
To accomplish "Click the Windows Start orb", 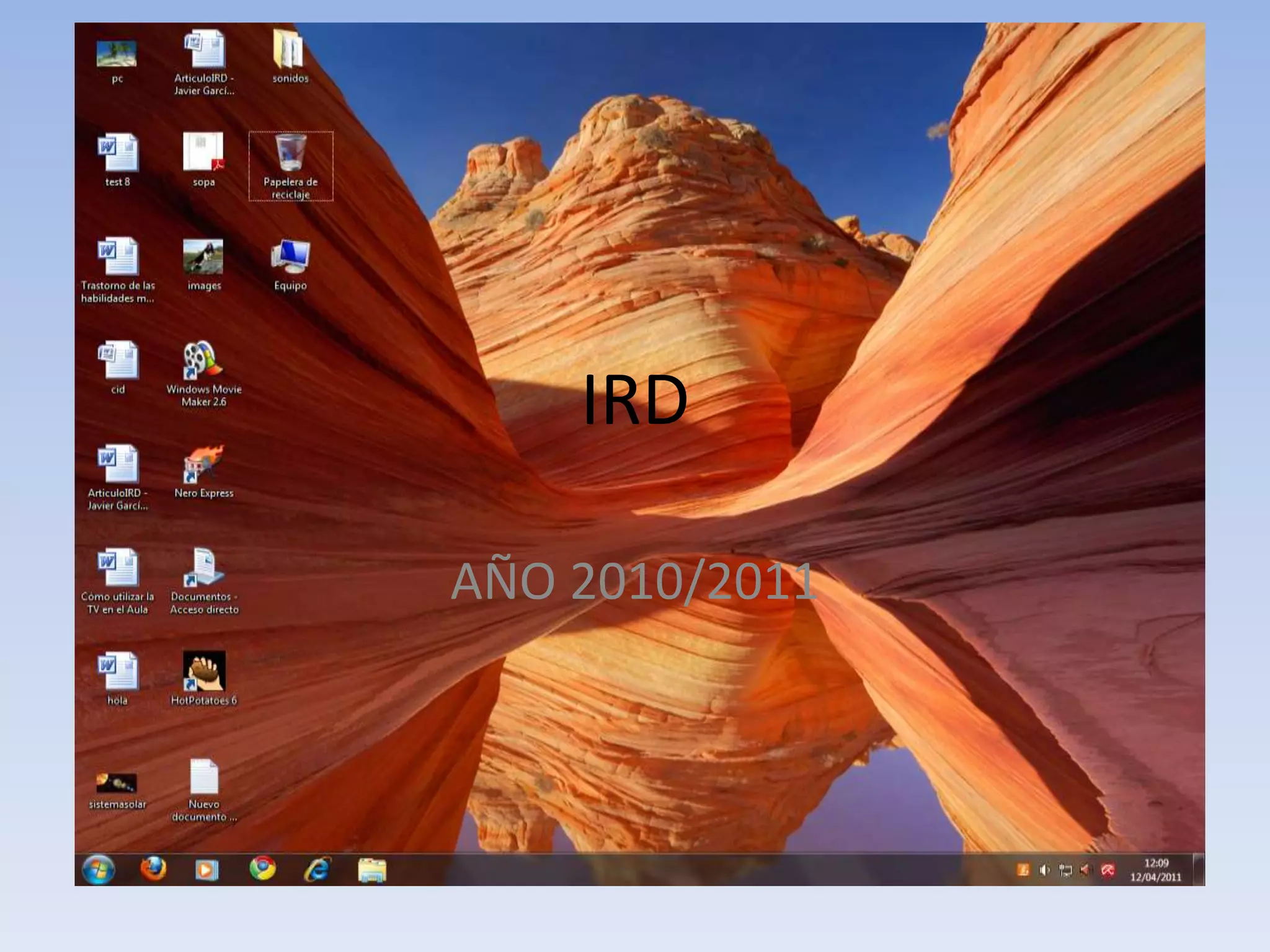I will (x=99, y=870).
